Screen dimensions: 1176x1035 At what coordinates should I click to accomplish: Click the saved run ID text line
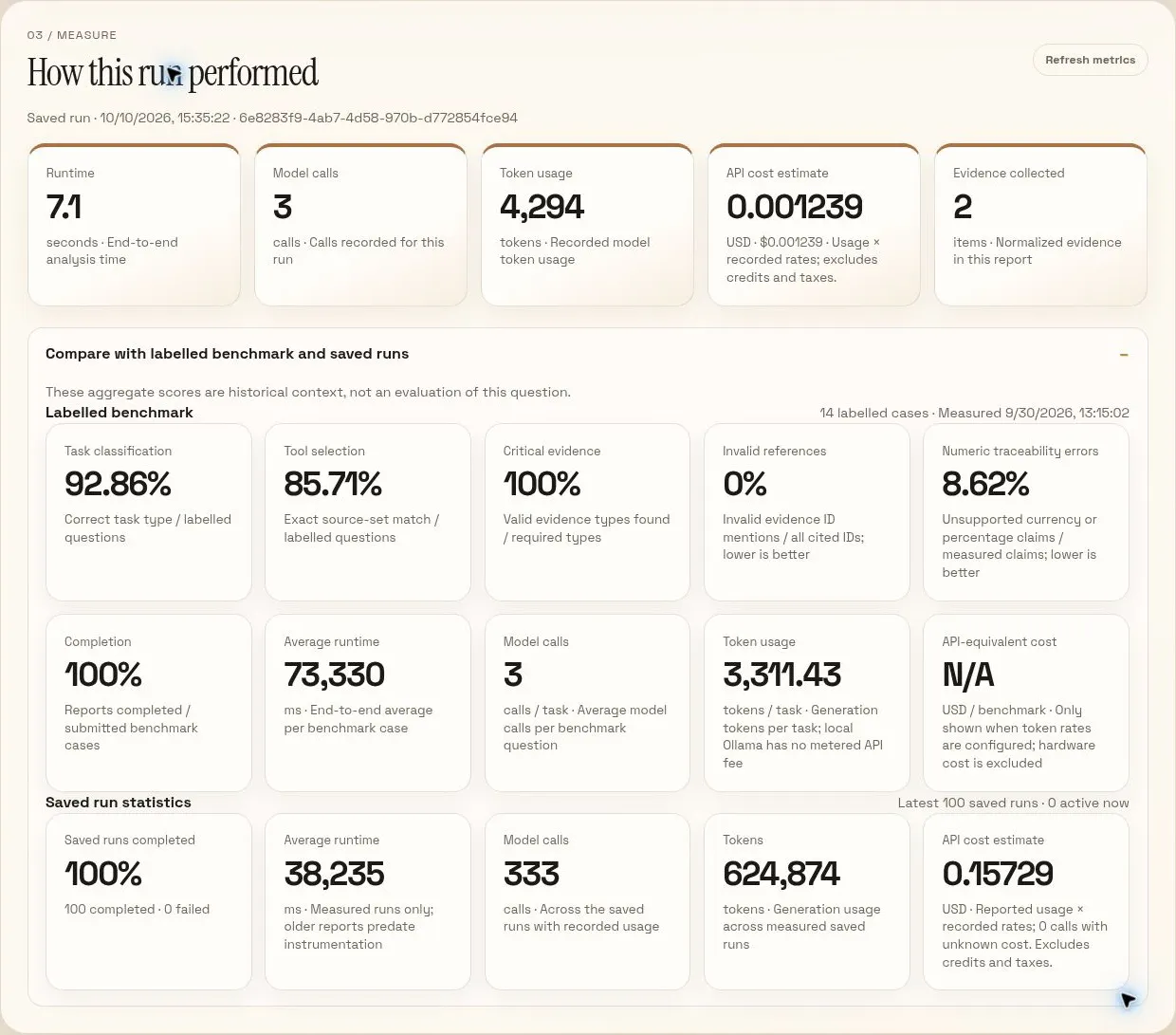272,118
